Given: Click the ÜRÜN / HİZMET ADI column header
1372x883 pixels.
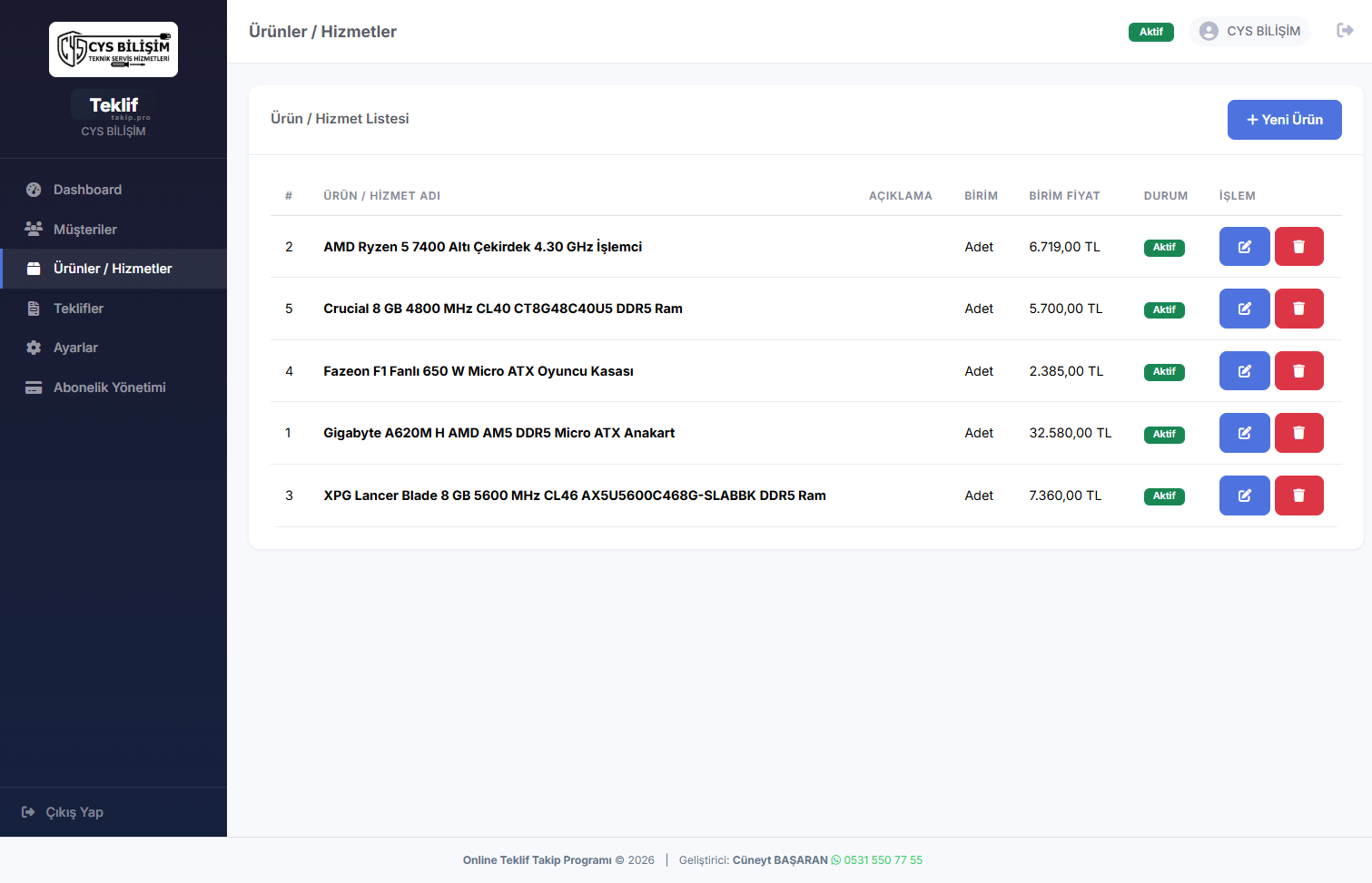Looking at the screenshot, I should point(382,196).
